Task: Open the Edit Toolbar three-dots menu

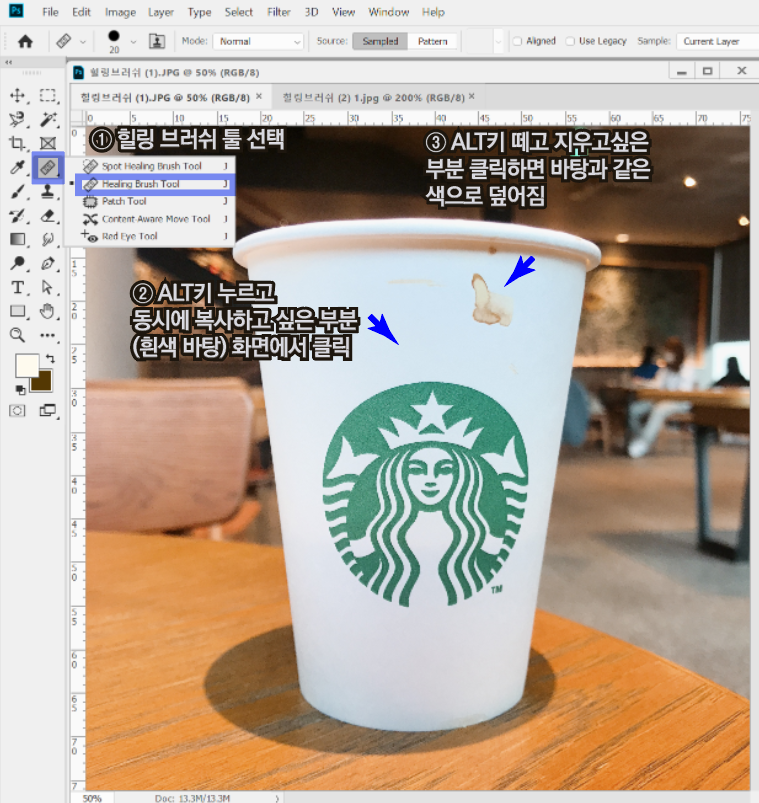Action: (x=48, y=335)
